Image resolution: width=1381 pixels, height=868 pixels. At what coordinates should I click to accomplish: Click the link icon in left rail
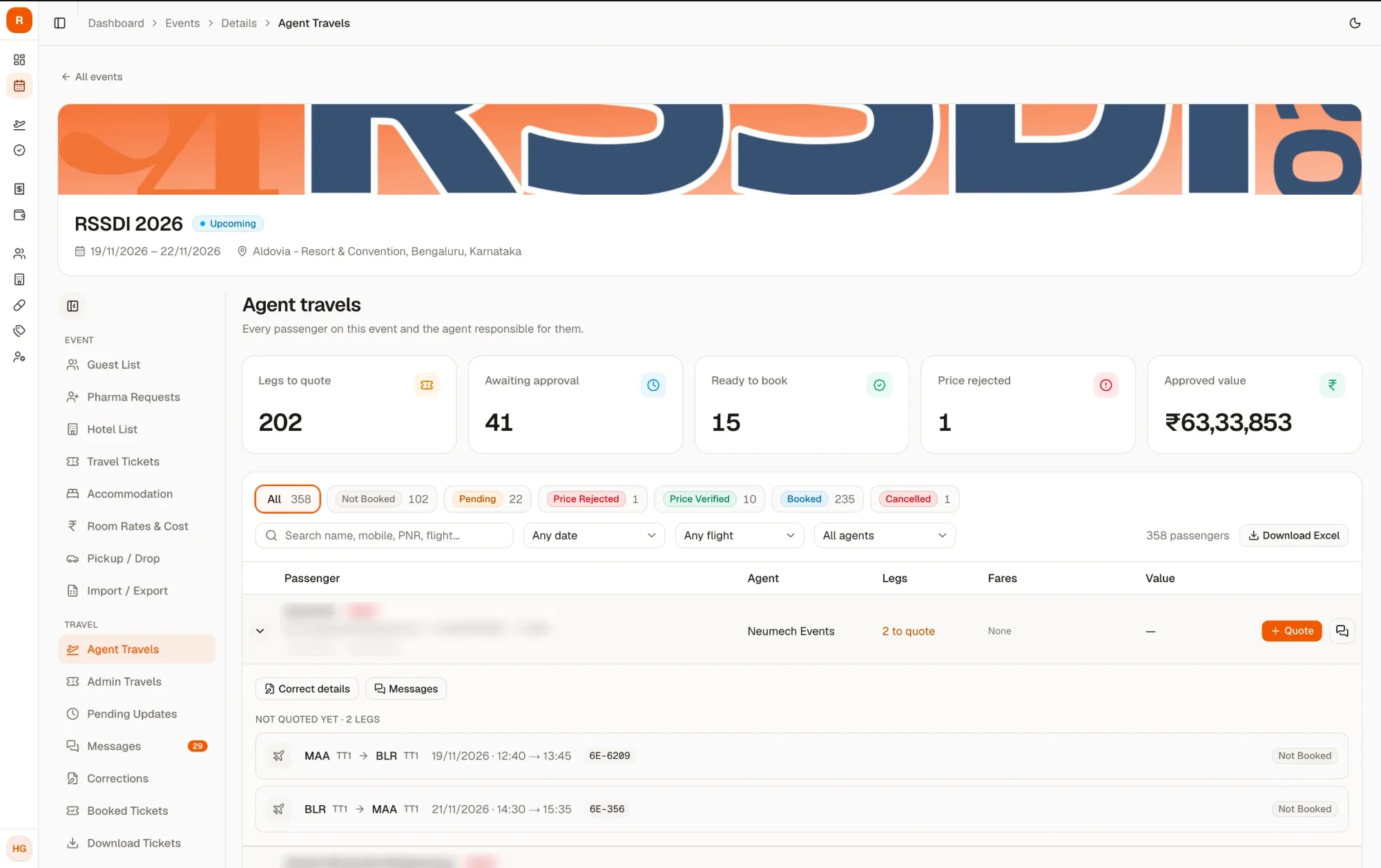pyautogui.click(x=19, y=305)
